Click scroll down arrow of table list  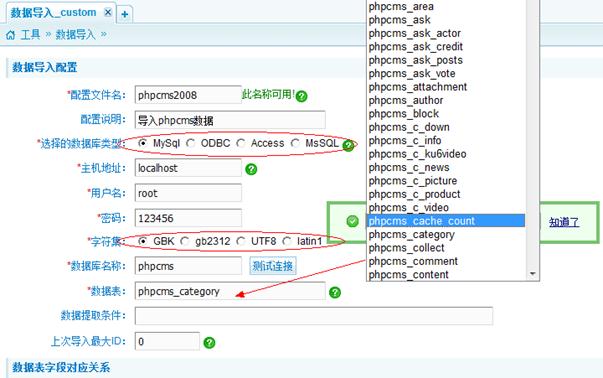[533, 274]
